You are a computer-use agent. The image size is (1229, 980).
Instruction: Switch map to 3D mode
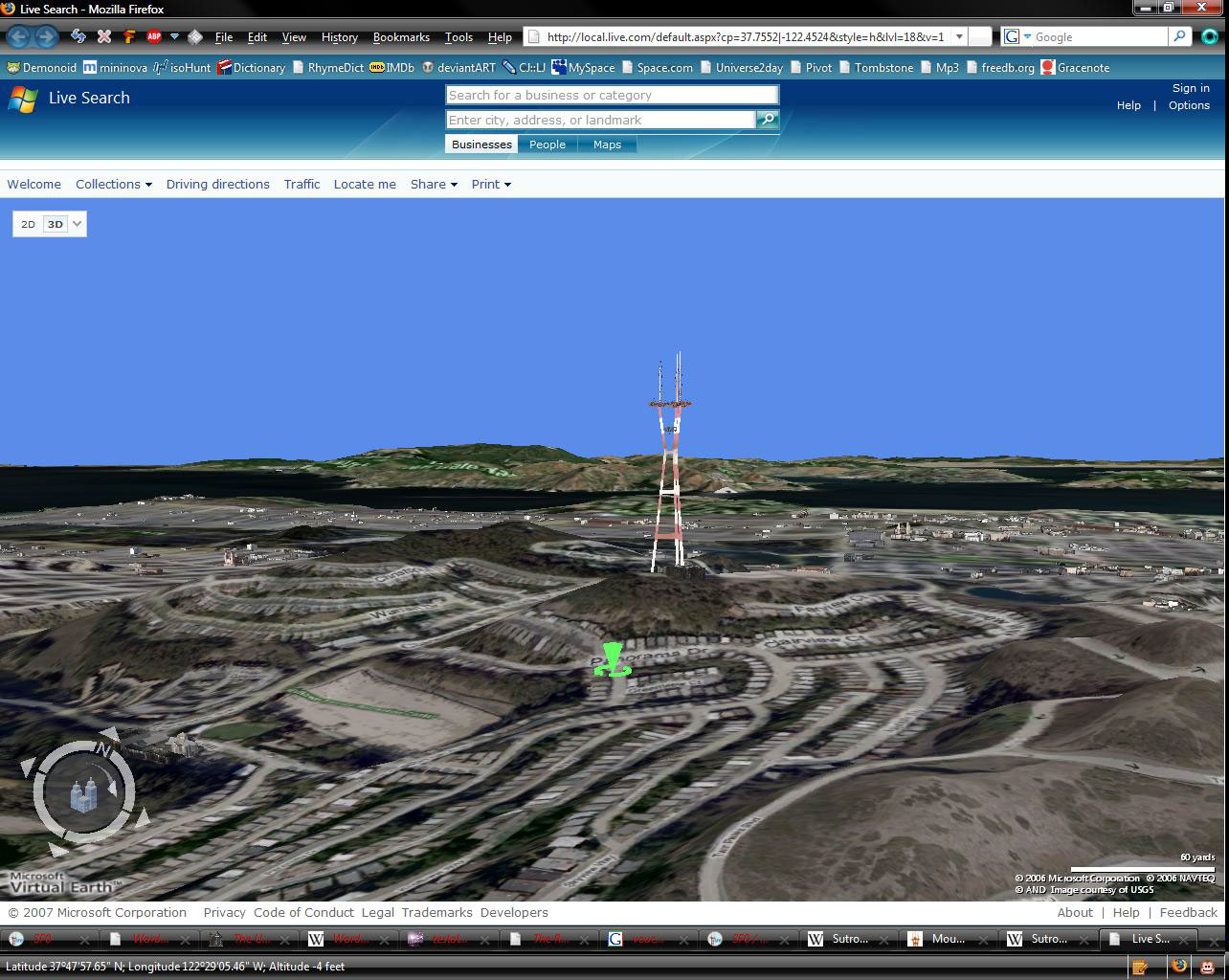(x=55, y=224)
